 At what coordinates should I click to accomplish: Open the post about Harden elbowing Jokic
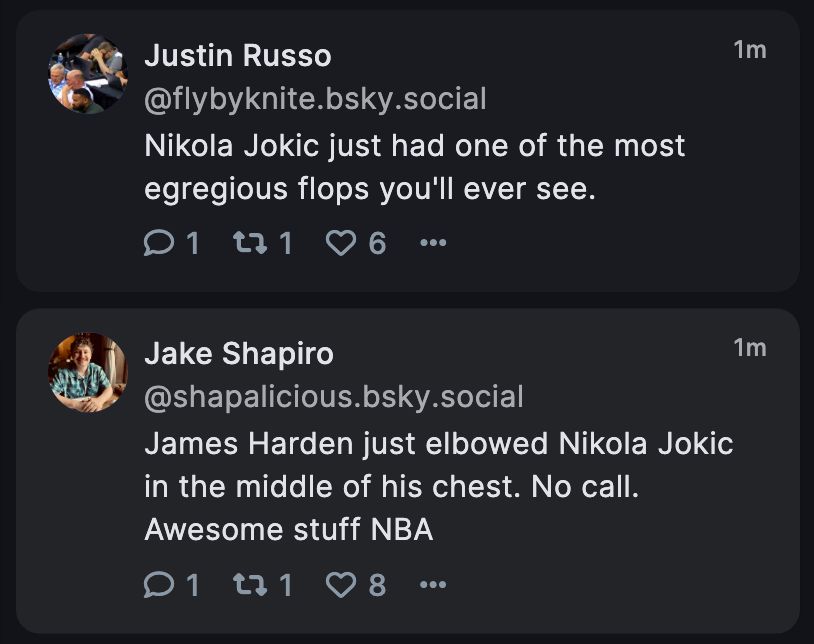click(x=438, y=485)
